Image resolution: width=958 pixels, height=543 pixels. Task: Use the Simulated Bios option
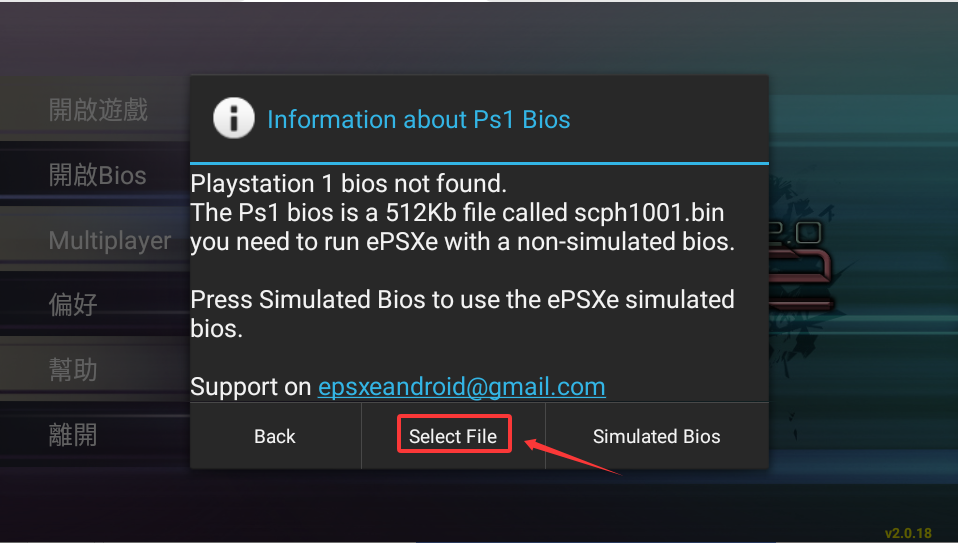click(x=657, y=436)
